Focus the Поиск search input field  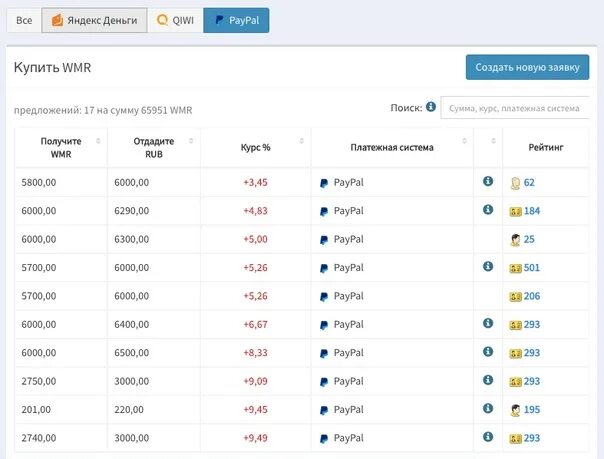[514, 108]
